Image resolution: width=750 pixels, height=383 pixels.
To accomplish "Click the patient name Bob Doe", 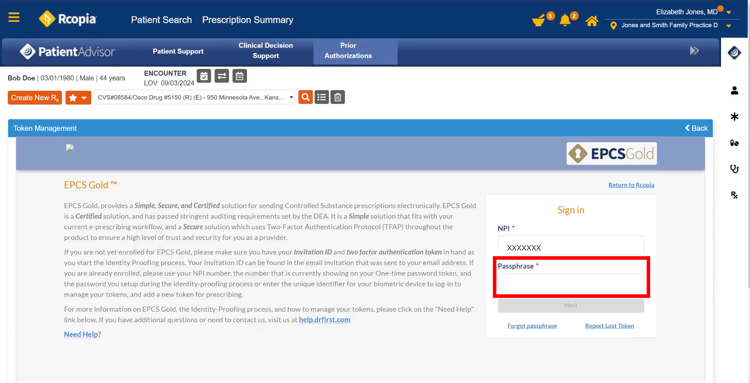I will (21, 78).
